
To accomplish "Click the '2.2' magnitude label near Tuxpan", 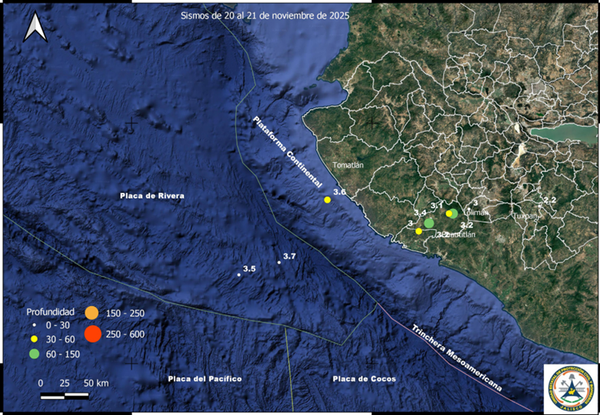I will (550, 199).
